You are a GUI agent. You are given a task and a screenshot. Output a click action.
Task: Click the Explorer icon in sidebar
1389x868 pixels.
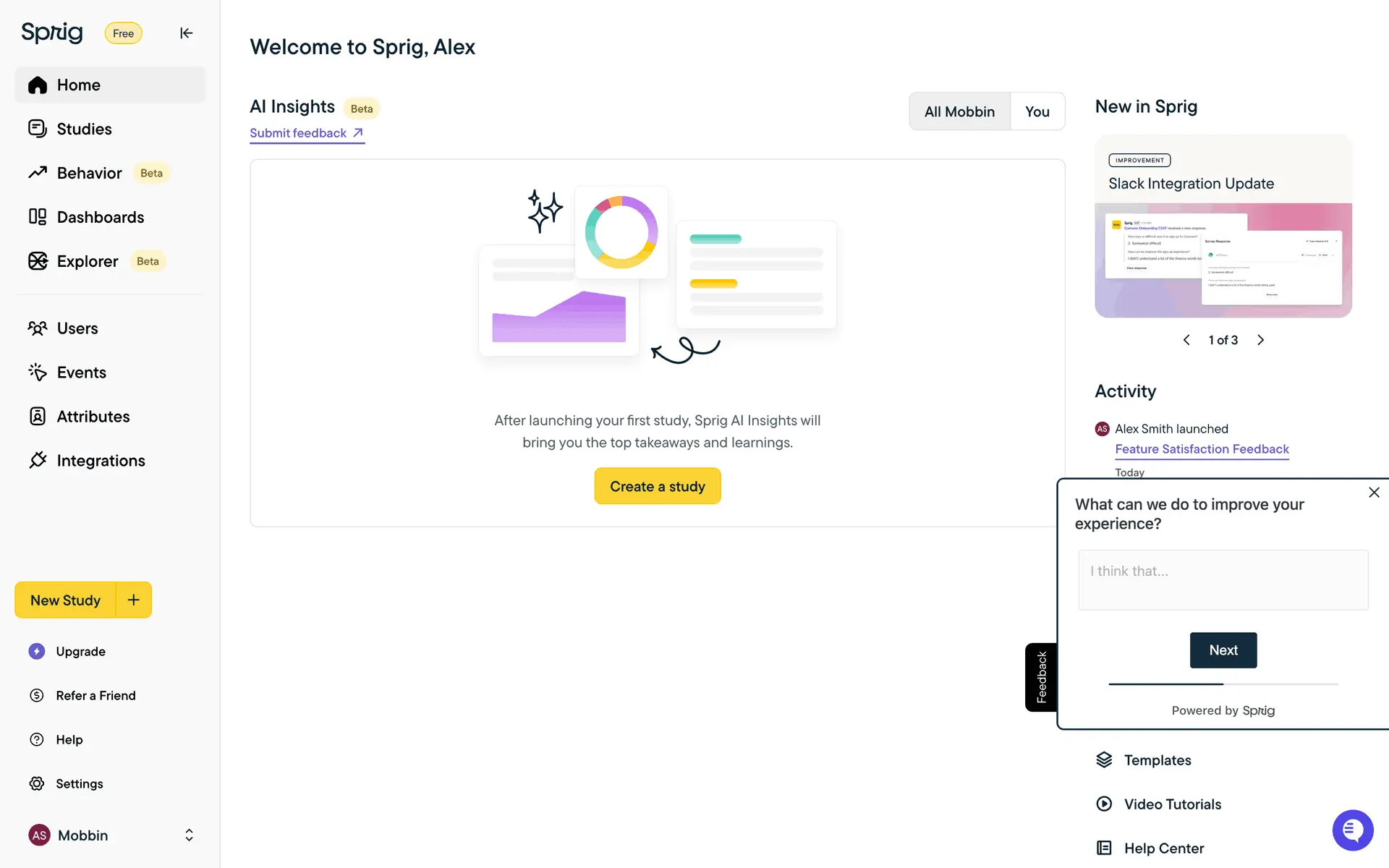(x=38, y=261)
